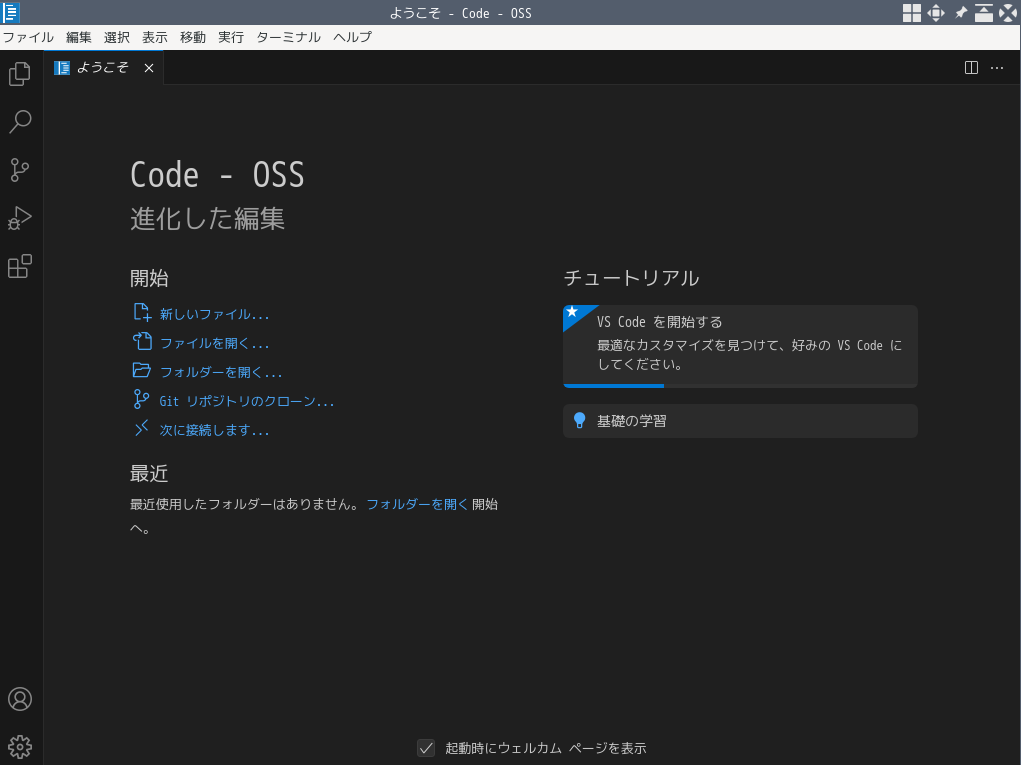Open the ファイル menu
Screen dimensions: 1021x765
(x=28, y=37)
